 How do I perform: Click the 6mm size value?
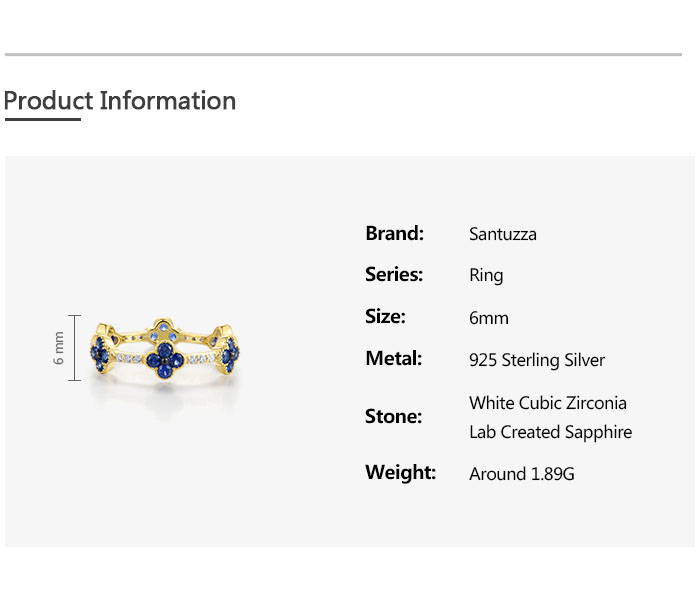coord(489,318)
